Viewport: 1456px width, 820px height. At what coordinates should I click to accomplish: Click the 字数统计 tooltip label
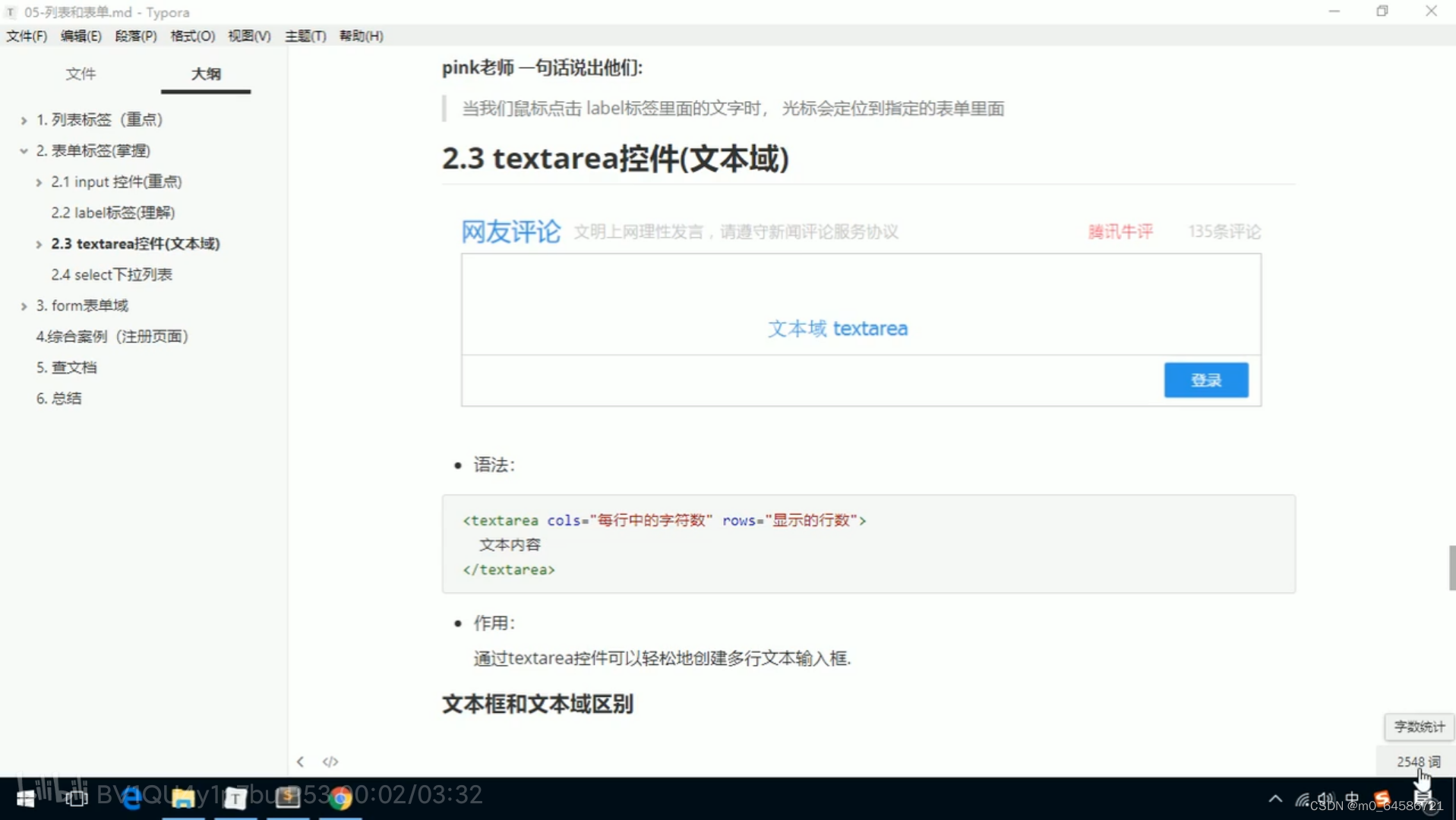pyautogui.click(x=1419, y=727)
